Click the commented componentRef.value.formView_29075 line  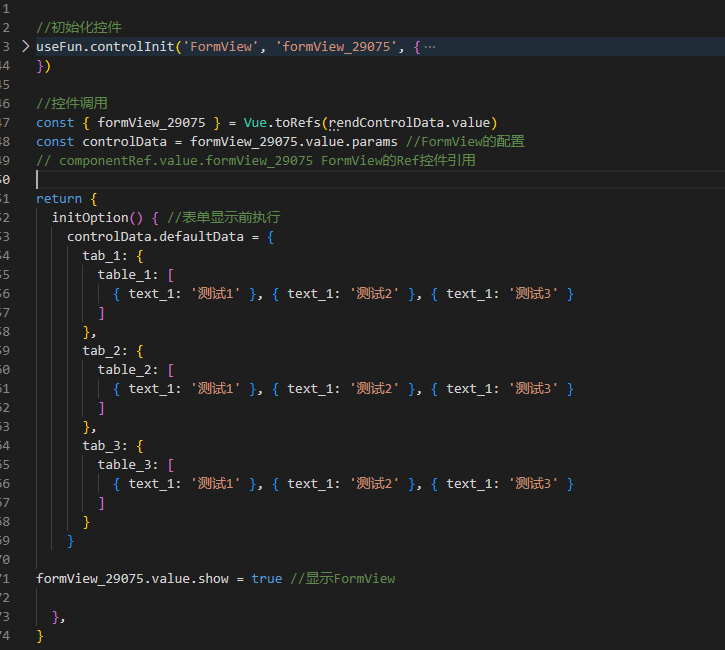pyautogui.click(x=255, y=160)
